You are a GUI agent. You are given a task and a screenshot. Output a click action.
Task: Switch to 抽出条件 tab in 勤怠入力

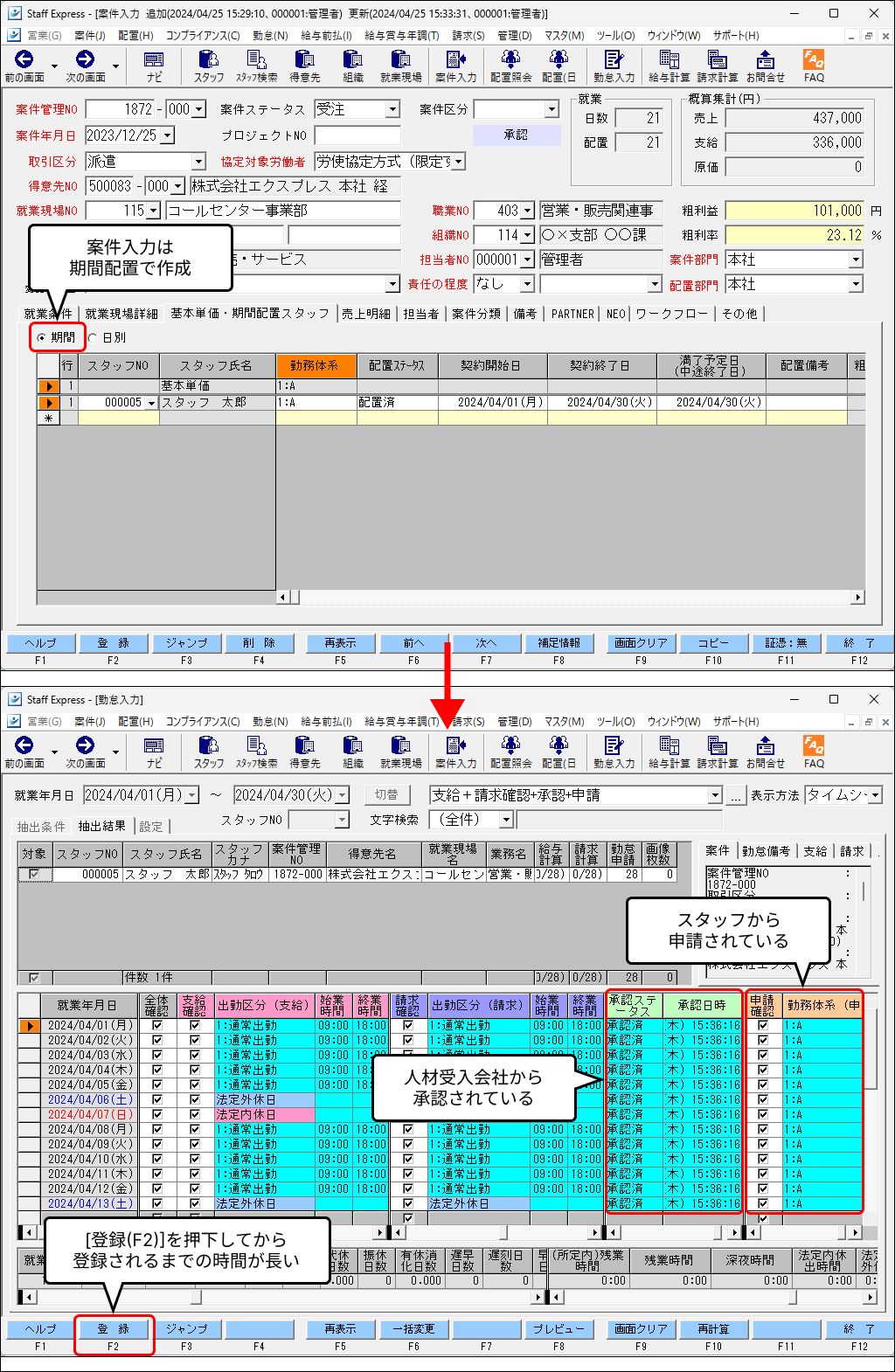(x=41, y=827)
